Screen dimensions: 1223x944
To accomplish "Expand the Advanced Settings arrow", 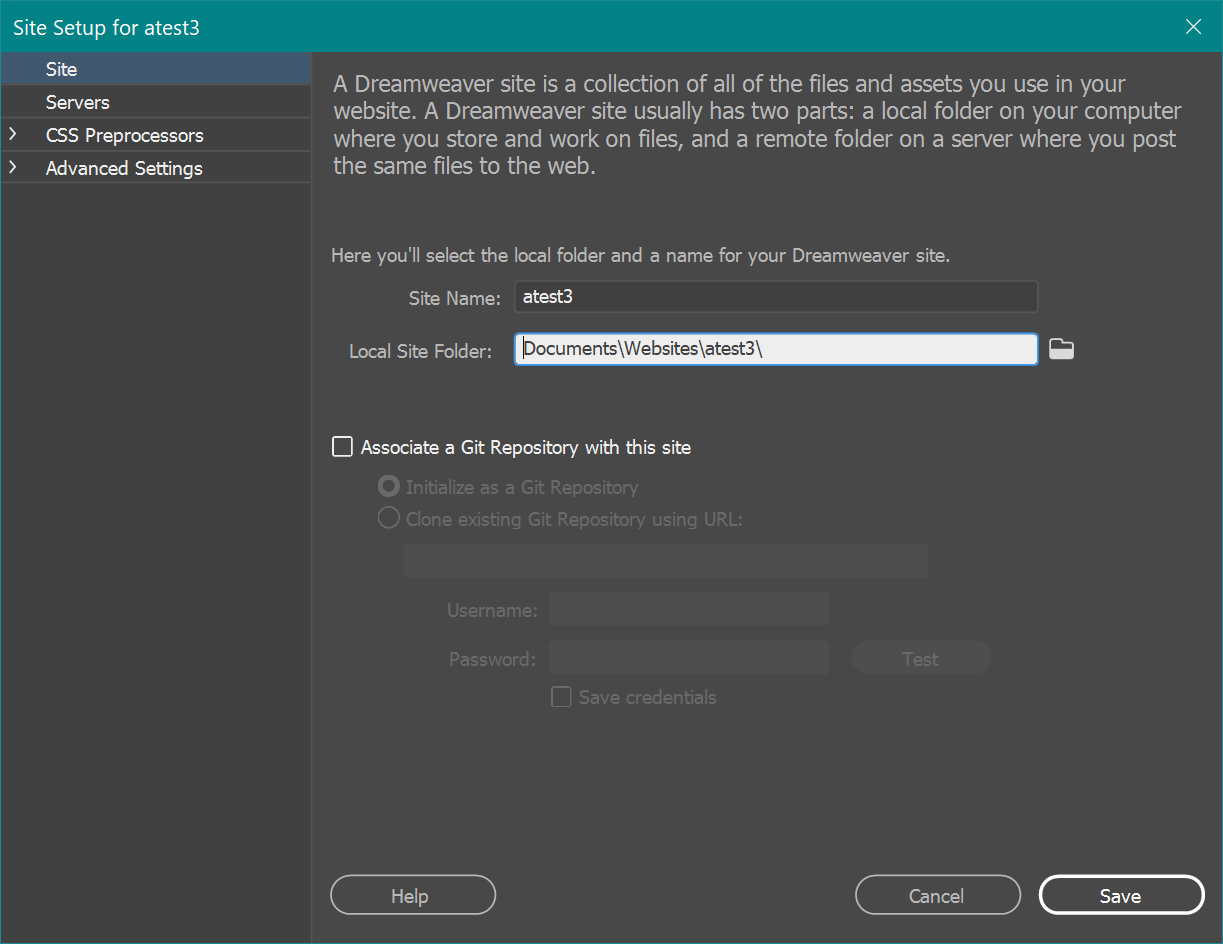I will (13, 168).
